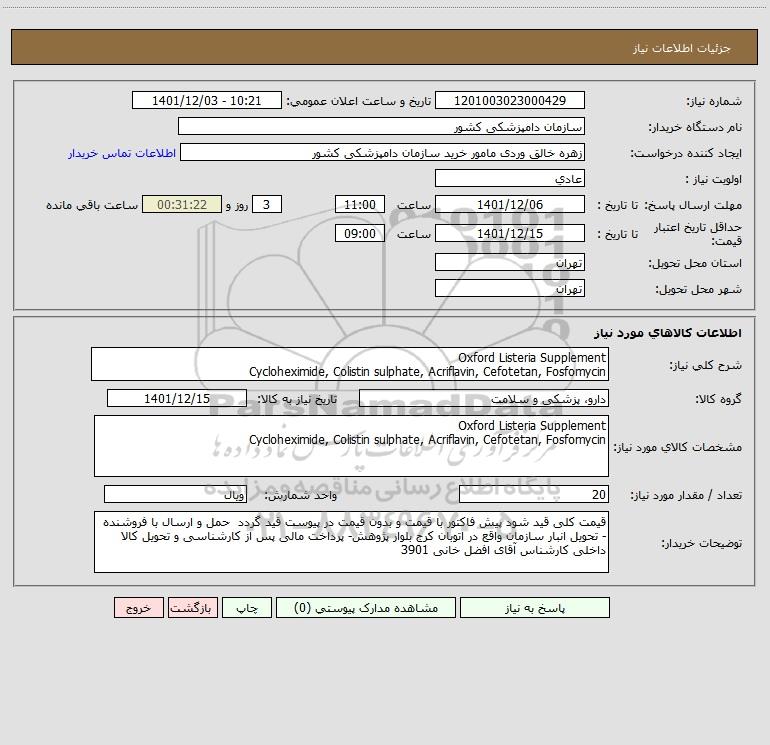Click the text 'ساعت باقی مانده'

pyautogui.click(x=92, y=205)
